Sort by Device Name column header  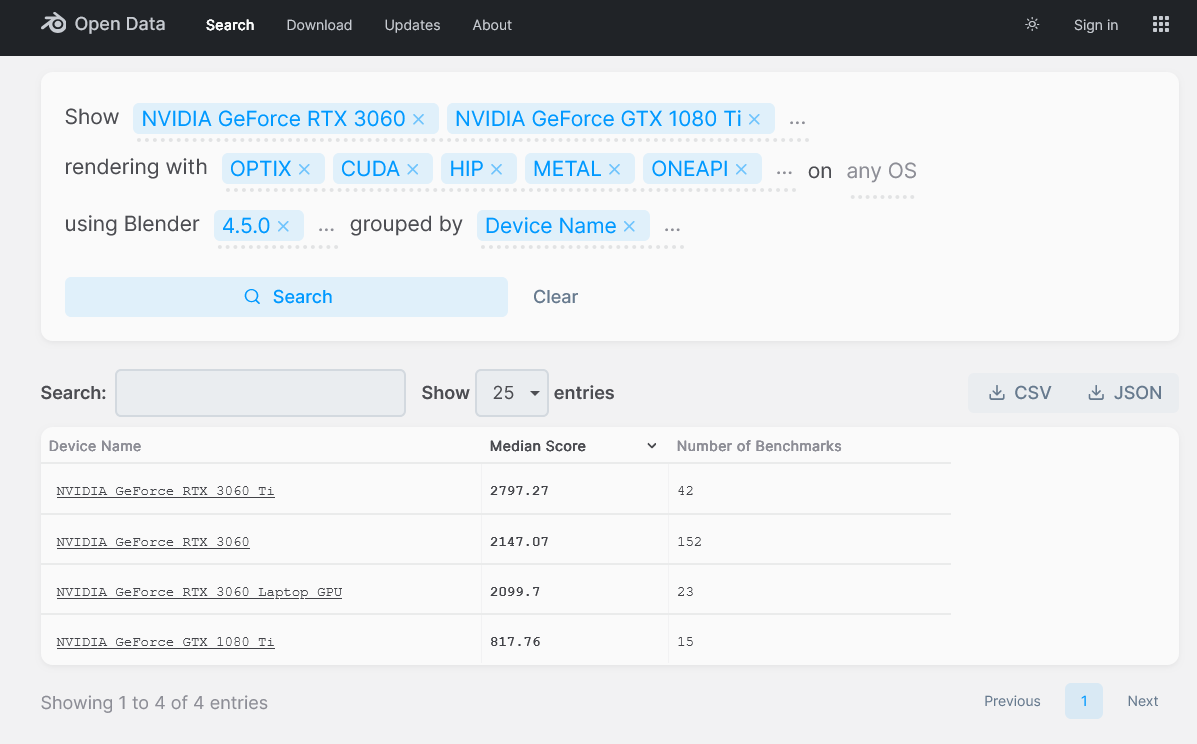(95, 446)
